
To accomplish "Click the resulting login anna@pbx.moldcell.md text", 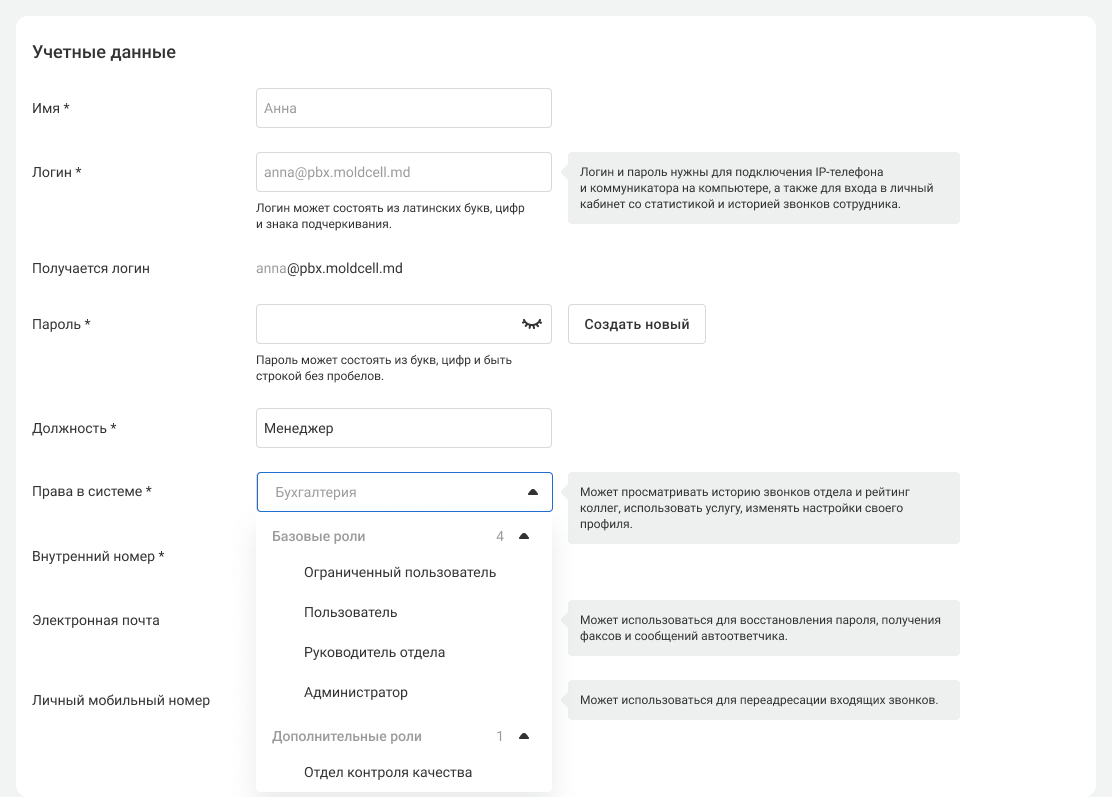I will [329, 268].
